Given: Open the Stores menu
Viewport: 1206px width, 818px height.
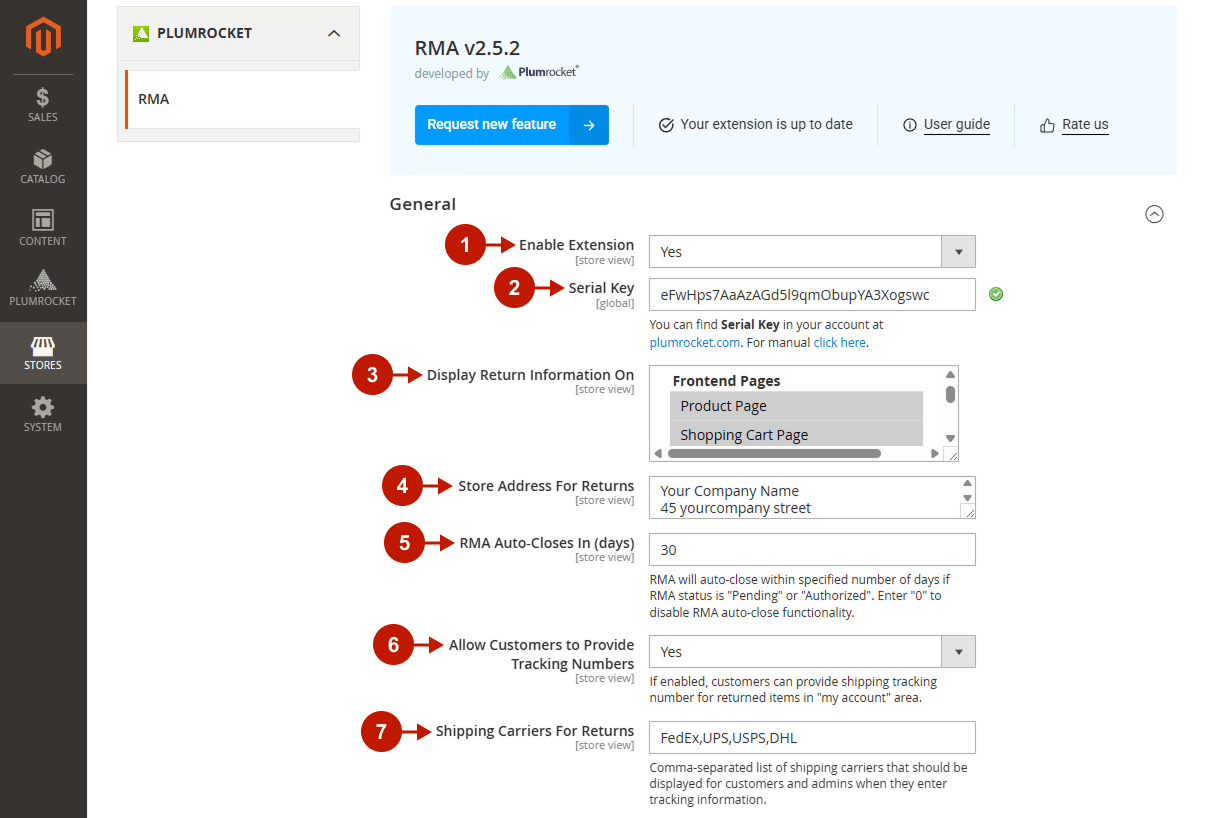Looking at the screenshot, I should click(43, 353).
